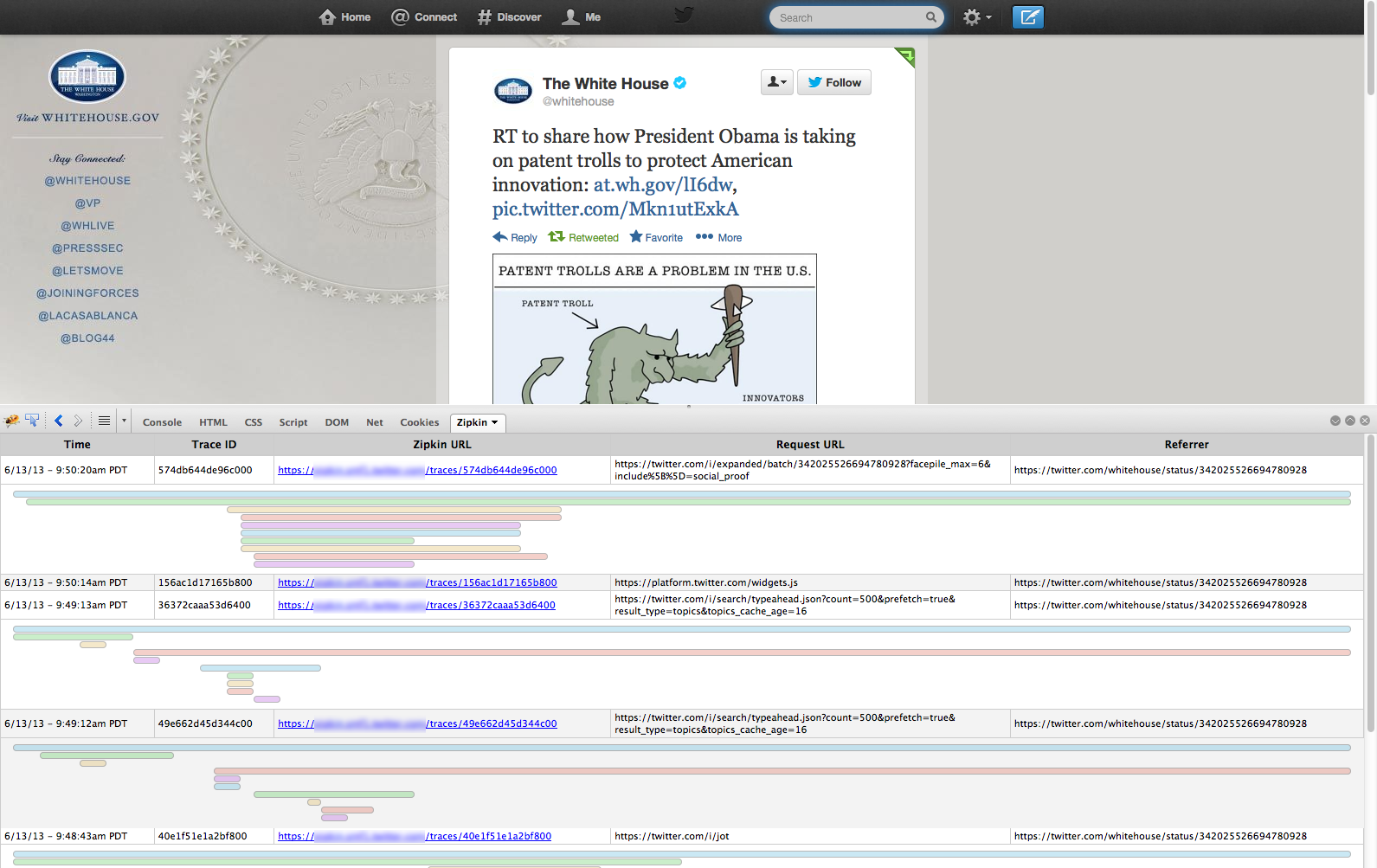The image size is (1377, 868).
Task: Select the time cell 6/13/13 - 9:49:13am PDT
Action: point(66,605)
